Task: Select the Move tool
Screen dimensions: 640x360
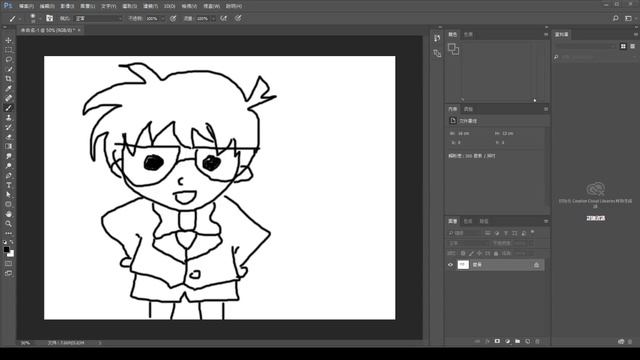Action: pos(8,40)
